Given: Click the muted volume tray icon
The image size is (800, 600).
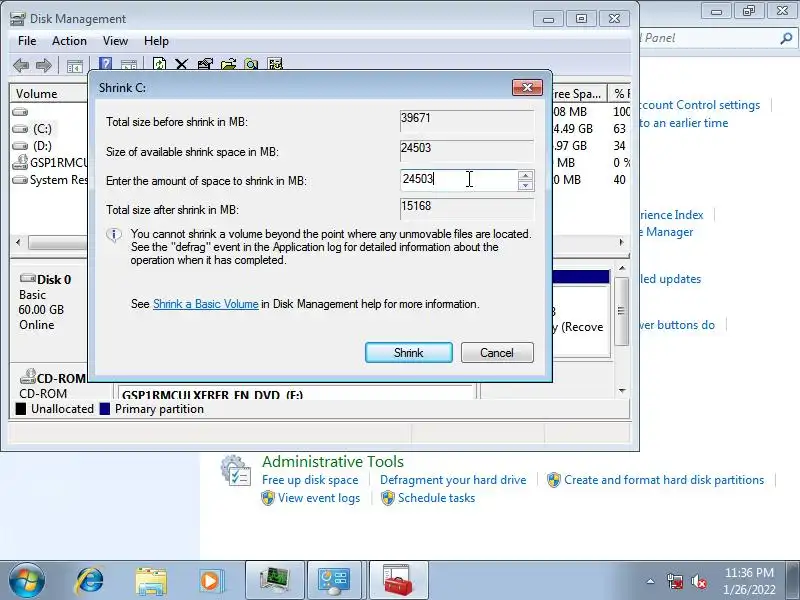Looking at the screenshot, I should [698, 581].
